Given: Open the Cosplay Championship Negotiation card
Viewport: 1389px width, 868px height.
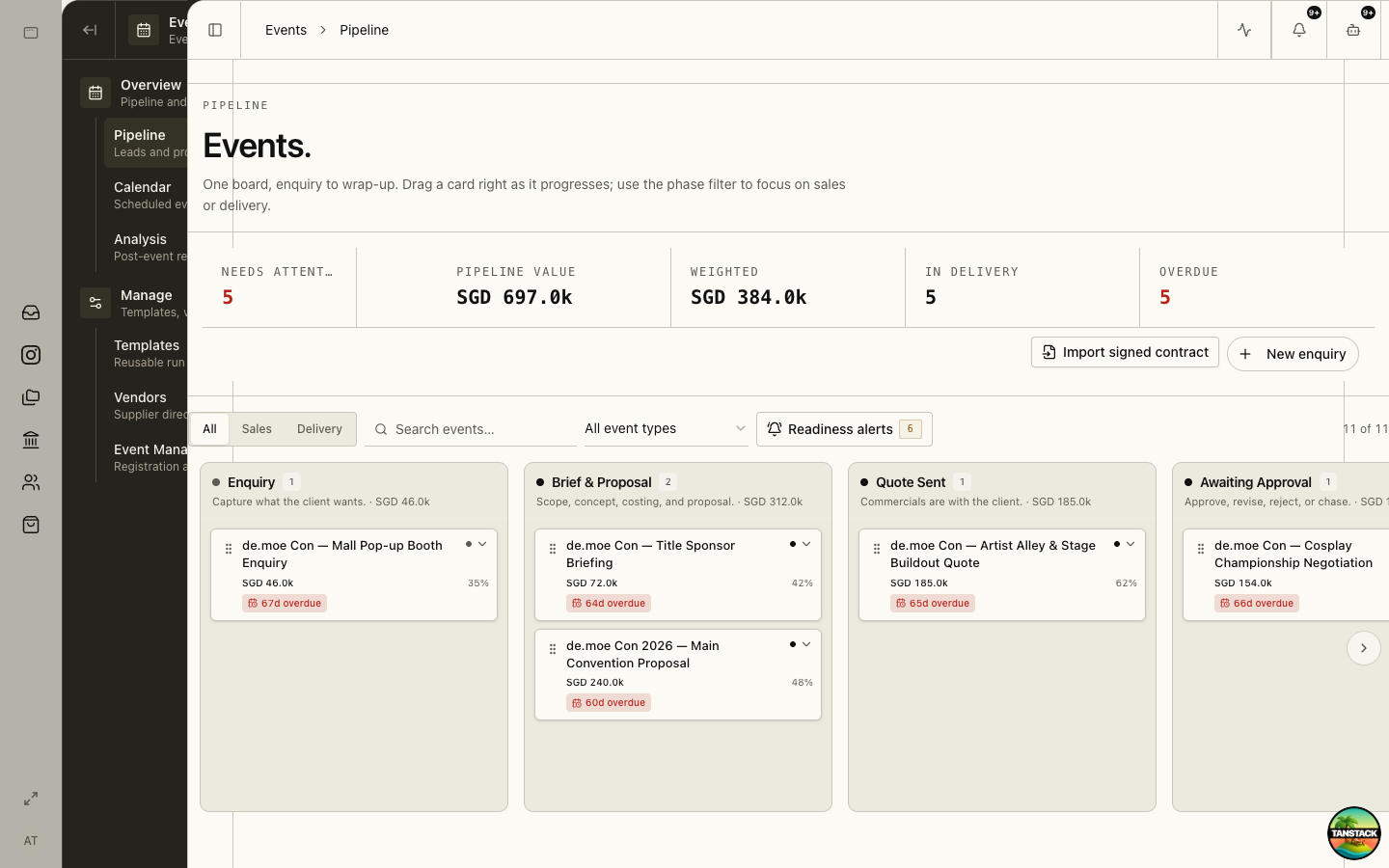Looking at the screenshot, I should (x=1285, y=574).
